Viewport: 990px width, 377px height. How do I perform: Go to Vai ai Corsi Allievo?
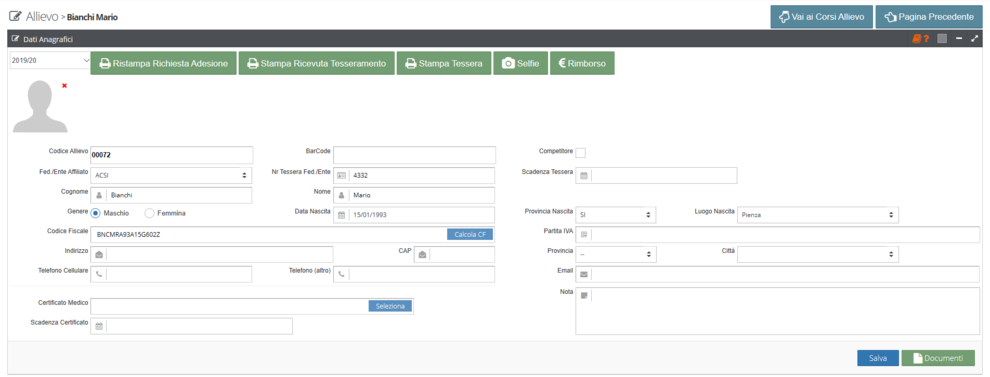(x=821, y=16)
